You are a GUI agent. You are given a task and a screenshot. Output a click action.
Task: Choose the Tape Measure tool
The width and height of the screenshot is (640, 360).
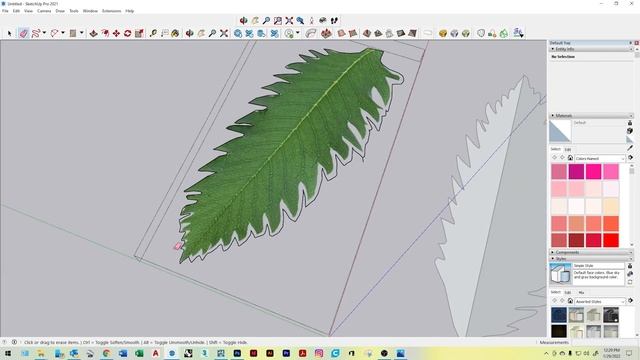click(153, 33)
